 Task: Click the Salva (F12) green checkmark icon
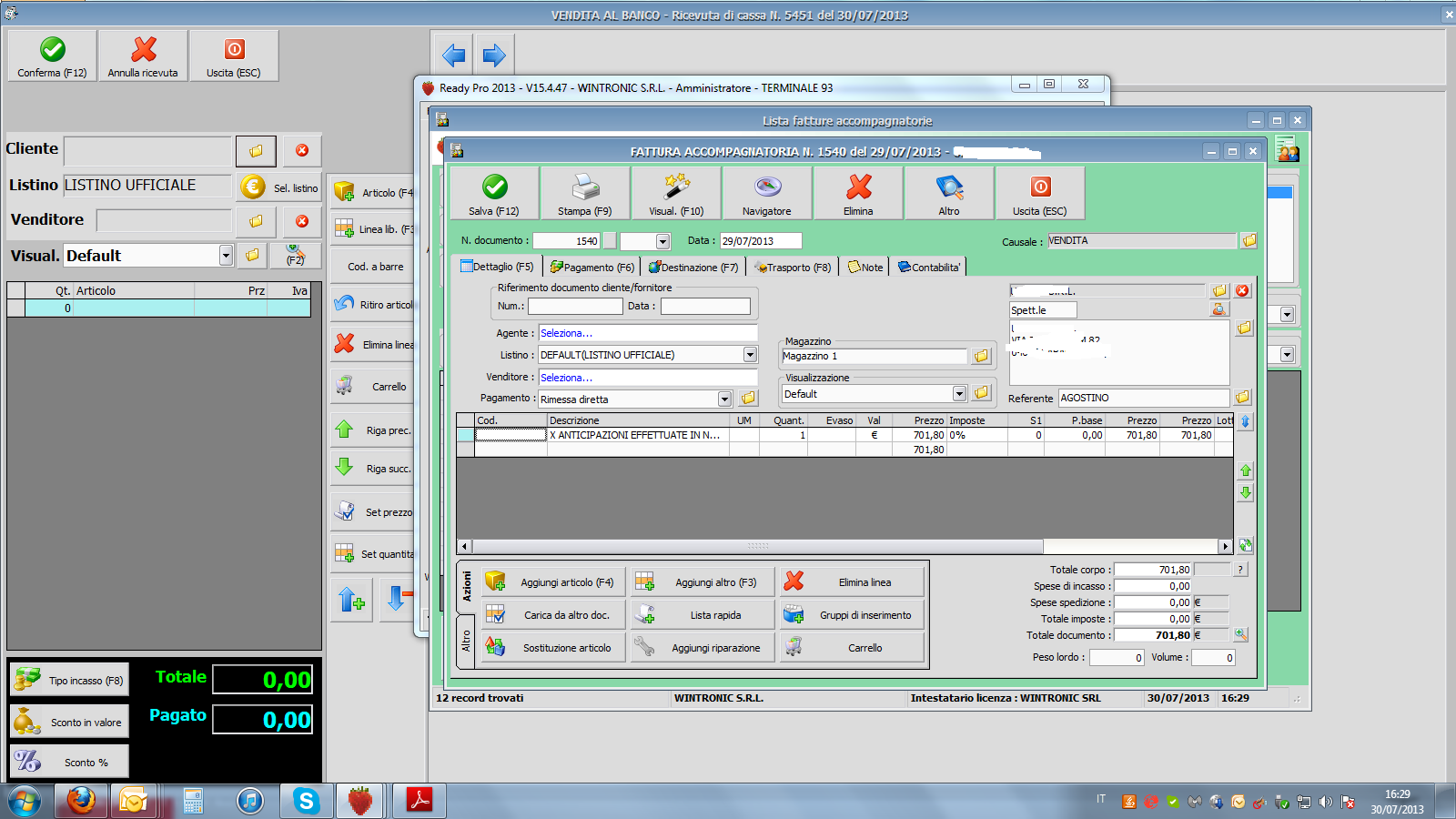point(494,187)
